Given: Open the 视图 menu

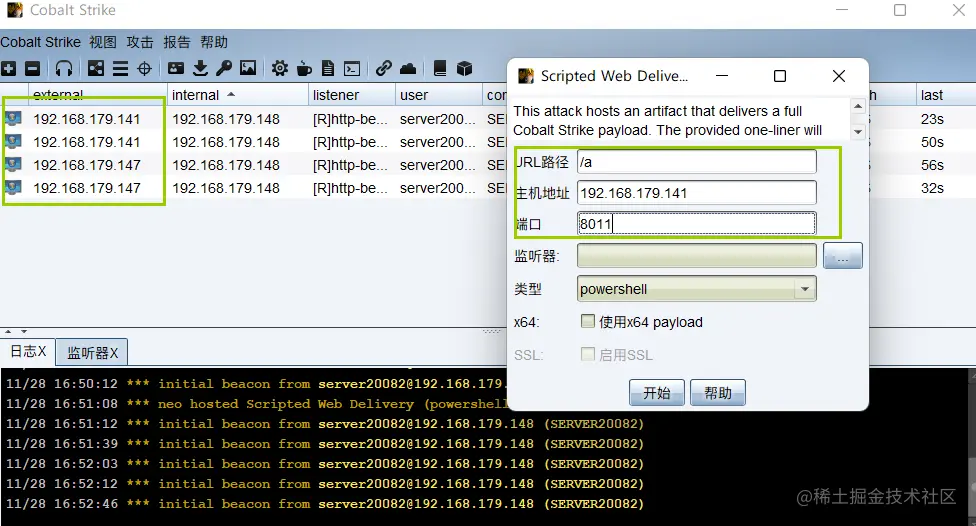Looking at the screenshot, I should (x=103, y=42).
